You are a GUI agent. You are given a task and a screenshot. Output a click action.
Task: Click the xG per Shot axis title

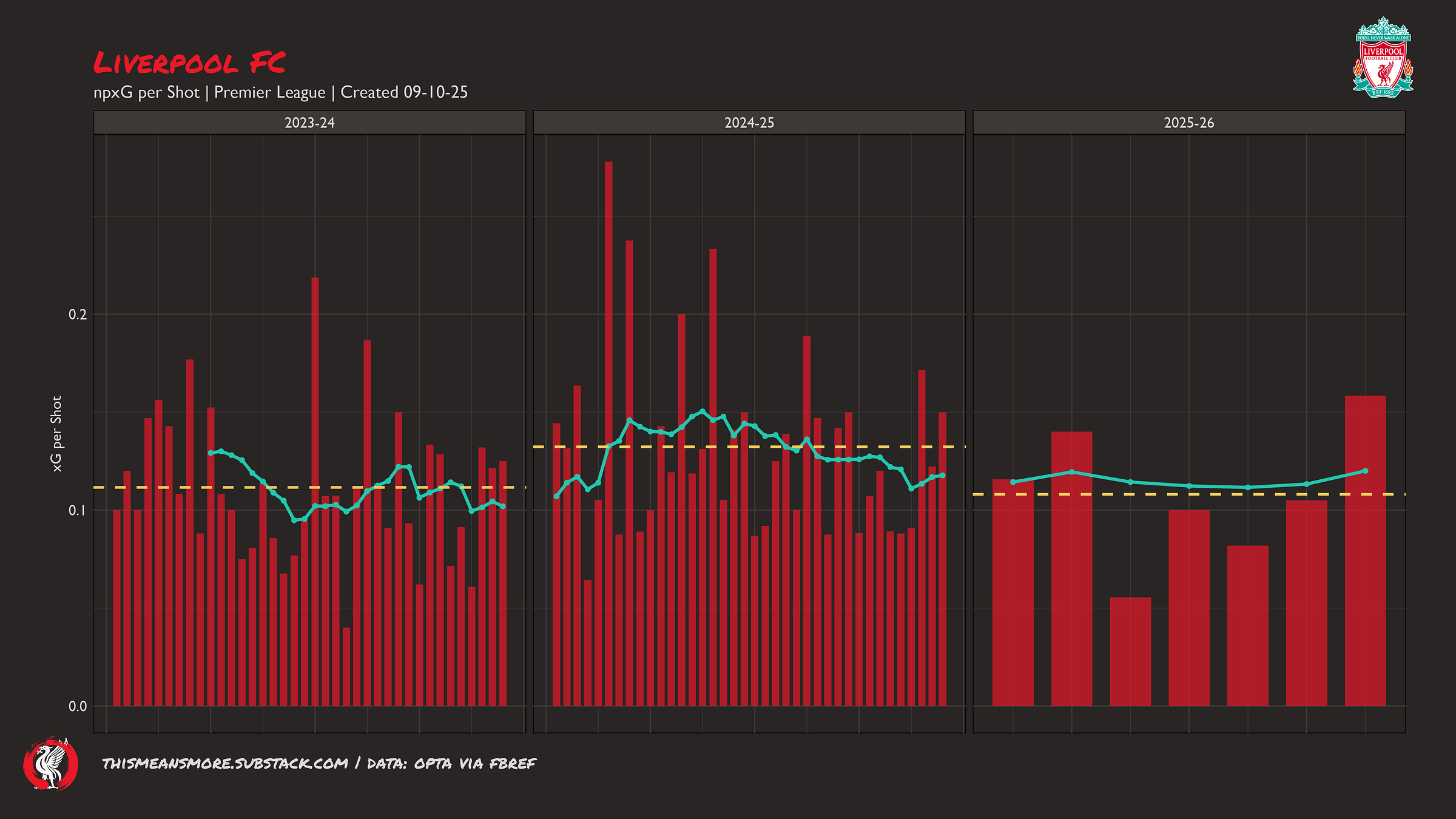pos(57,434)
